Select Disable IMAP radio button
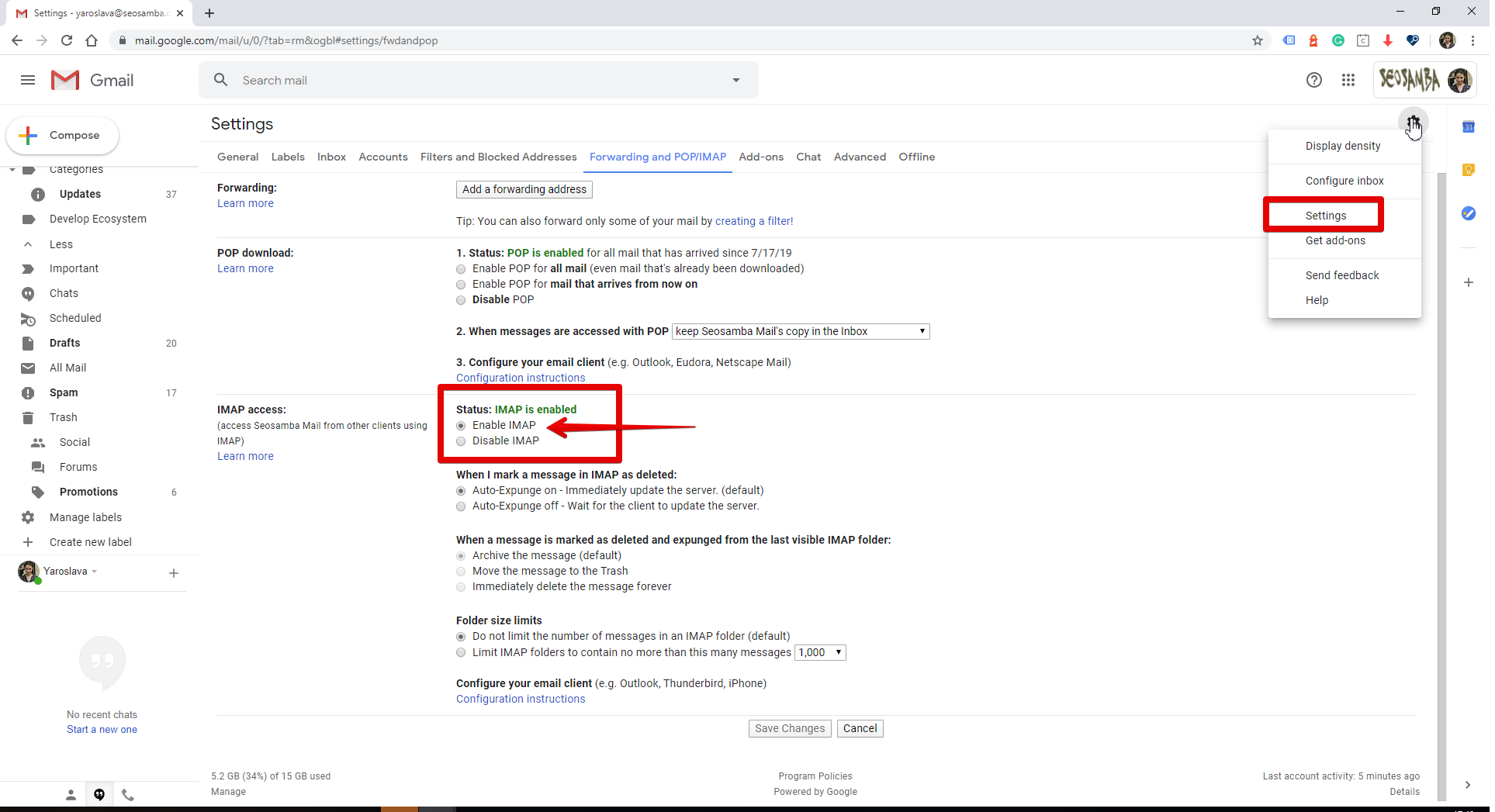The width and height of the screenshot is (1495, 812). click(x=461, y=441)
